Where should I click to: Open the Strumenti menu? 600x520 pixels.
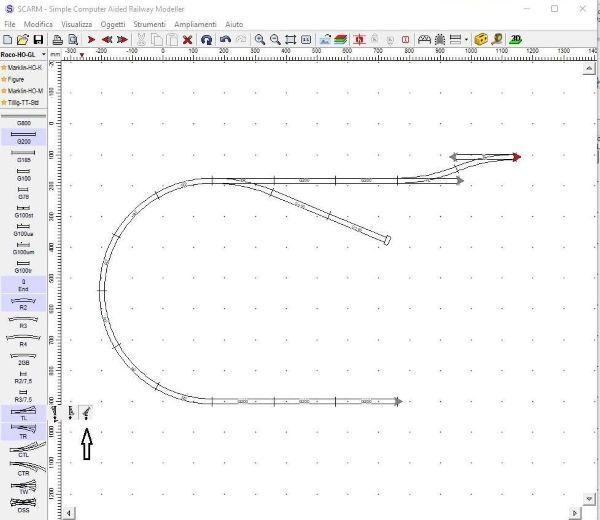pyautogui.click(x=148, y=22)
